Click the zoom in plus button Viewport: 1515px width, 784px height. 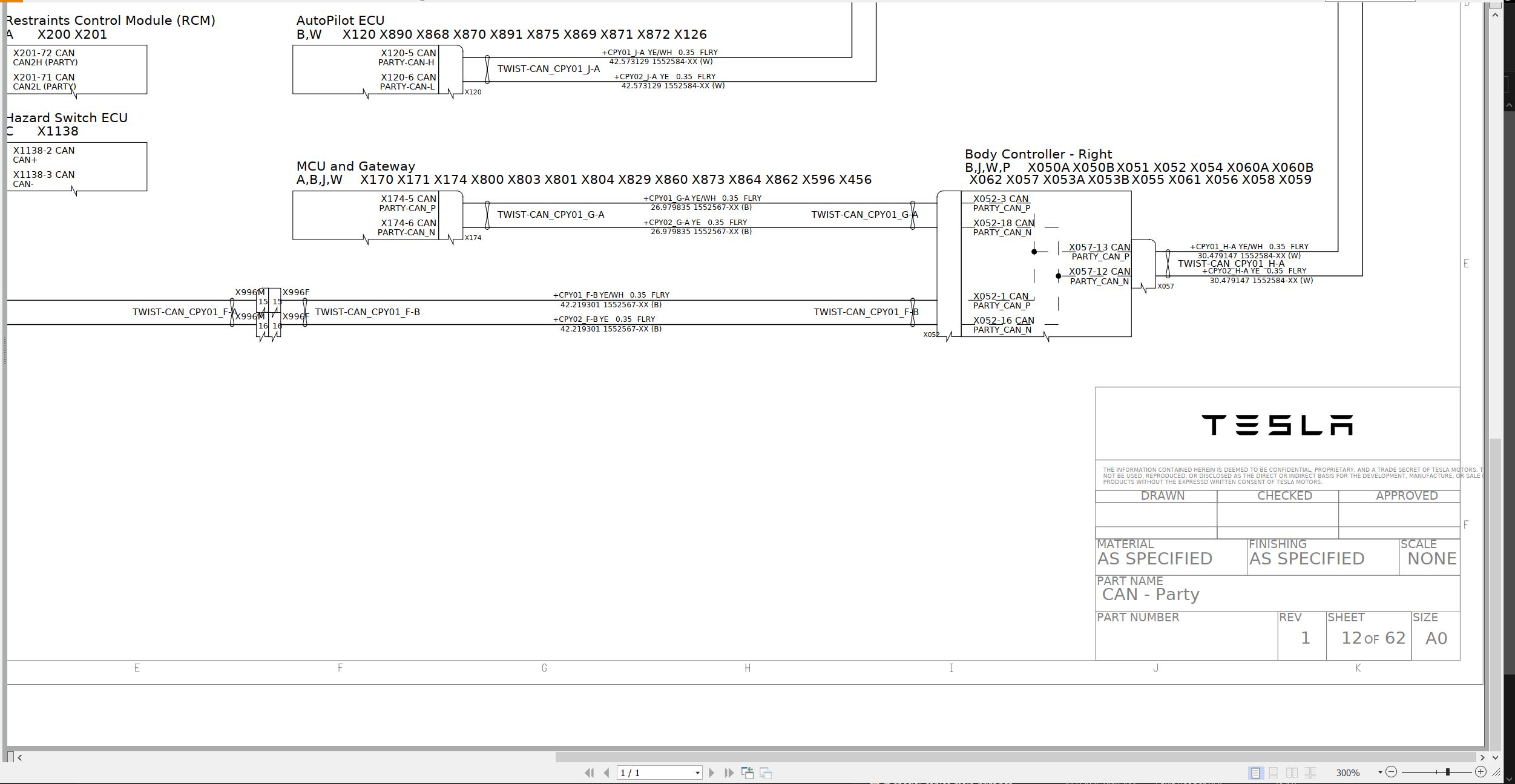tap(1480, 772)
